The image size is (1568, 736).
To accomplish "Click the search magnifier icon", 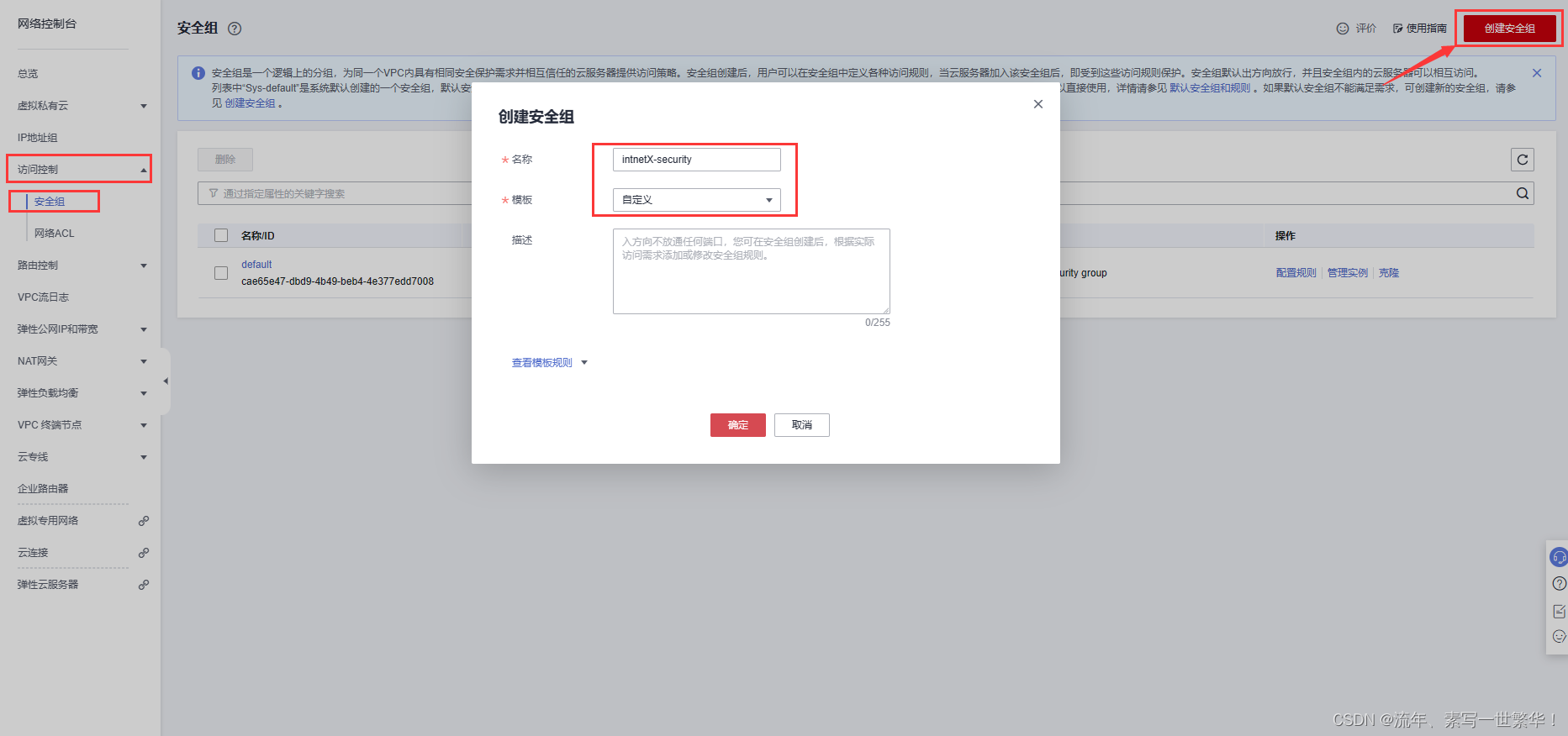I will (1523, 193).
